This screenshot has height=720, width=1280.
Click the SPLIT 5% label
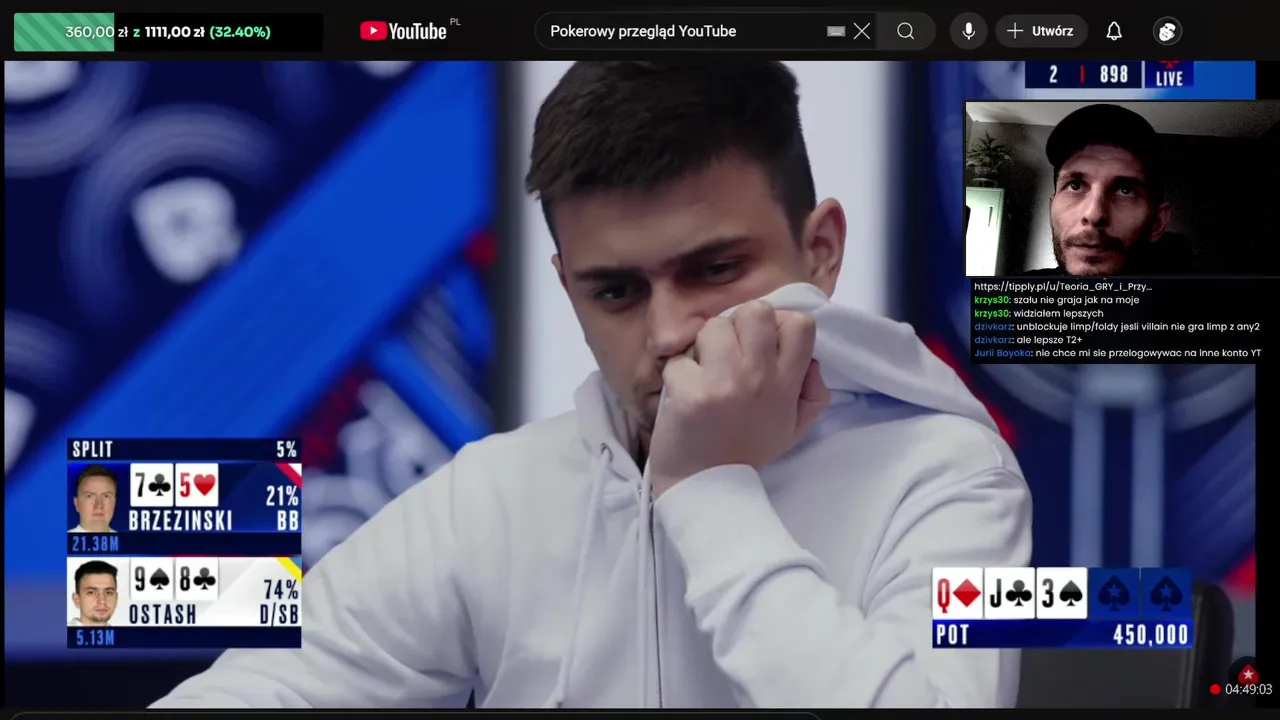[184, 449]
